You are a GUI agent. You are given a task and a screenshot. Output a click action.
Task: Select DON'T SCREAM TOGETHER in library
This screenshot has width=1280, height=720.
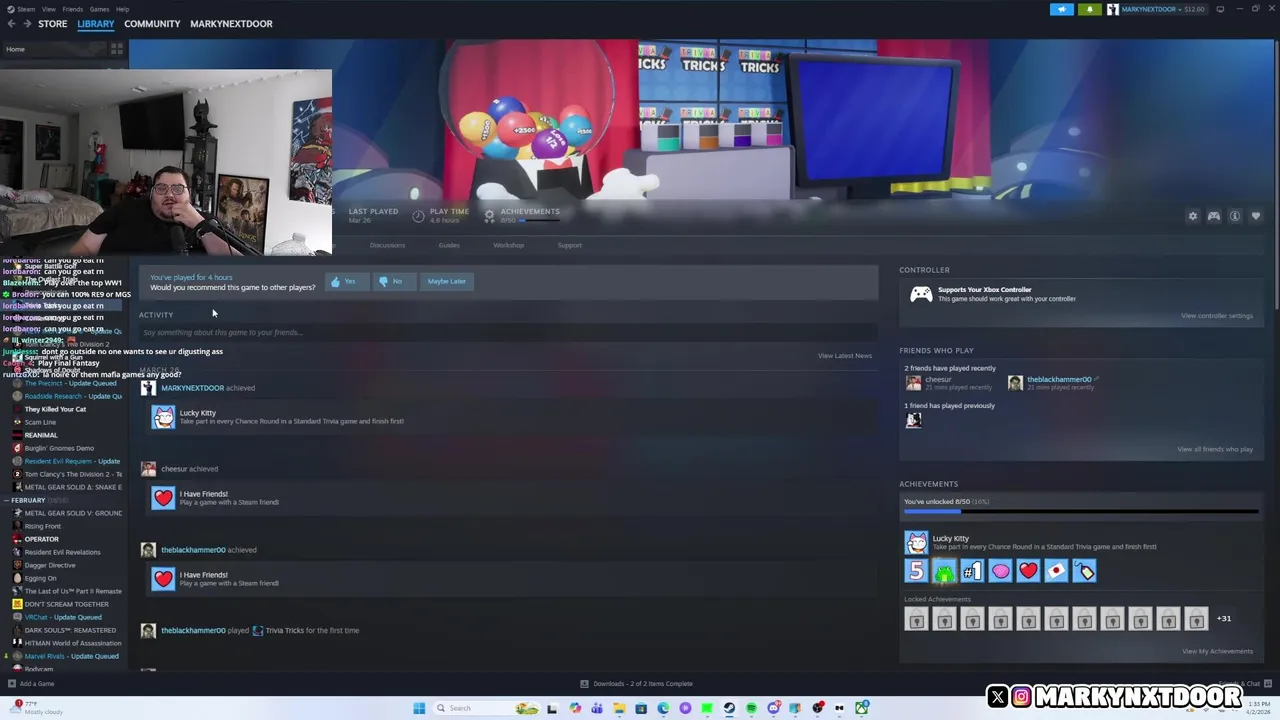66,604
